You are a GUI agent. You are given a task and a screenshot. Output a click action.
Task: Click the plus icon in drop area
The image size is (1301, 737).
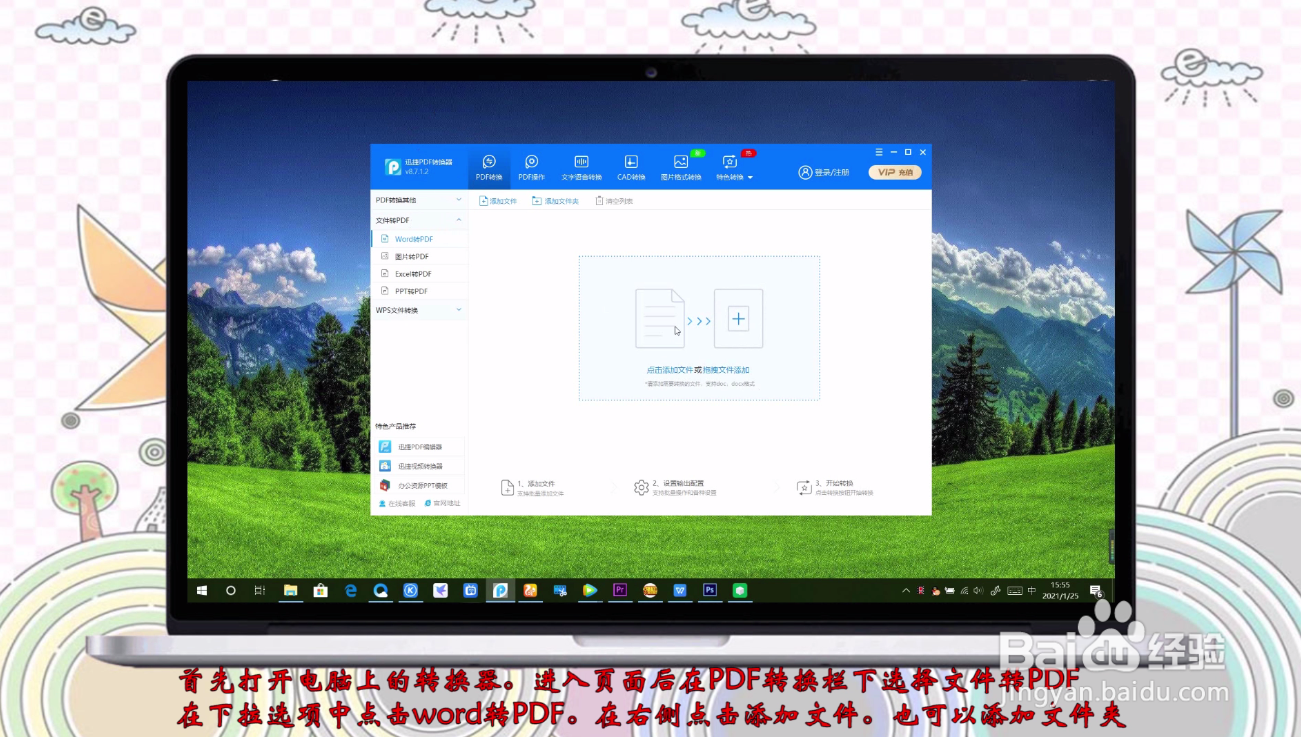tap(738, 319)
